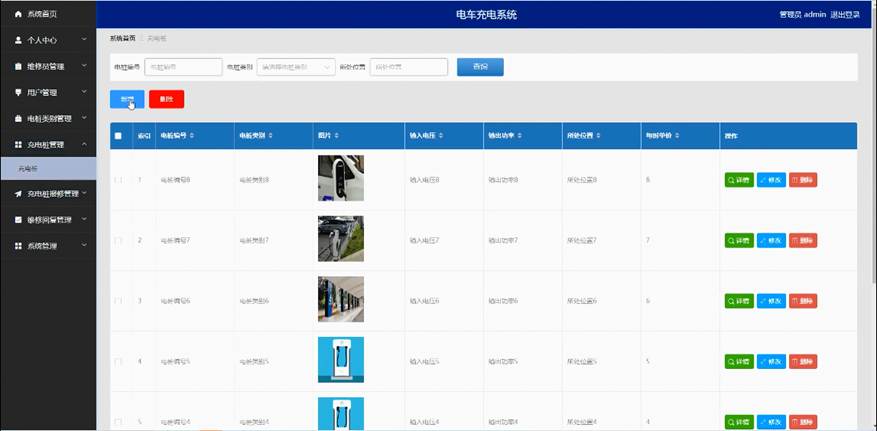Expand the 个人中心 sidebar menu arrow

[84, 40]
